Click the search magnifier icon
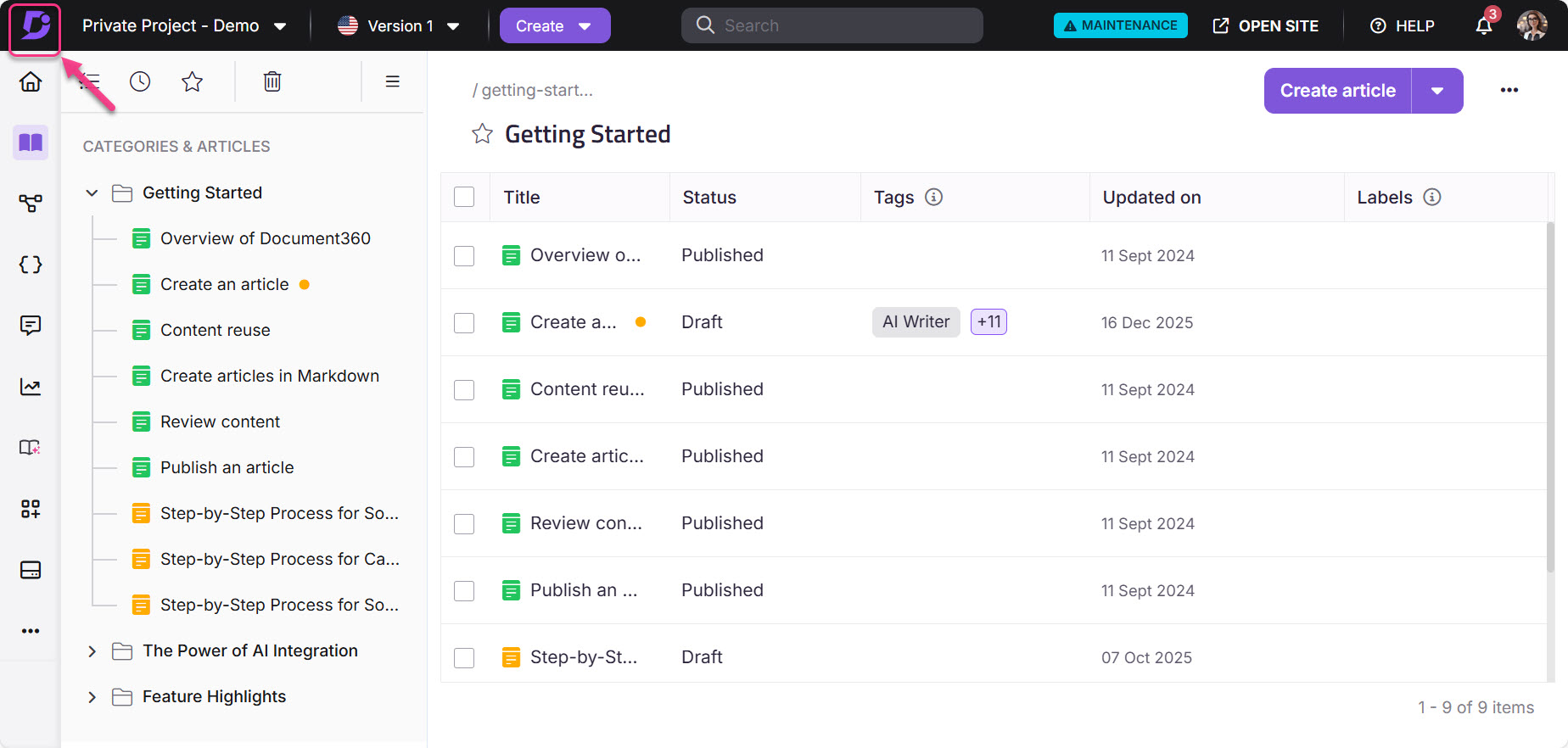Image resolution: width=1568 pixels, height=748 pixels. 705,25
